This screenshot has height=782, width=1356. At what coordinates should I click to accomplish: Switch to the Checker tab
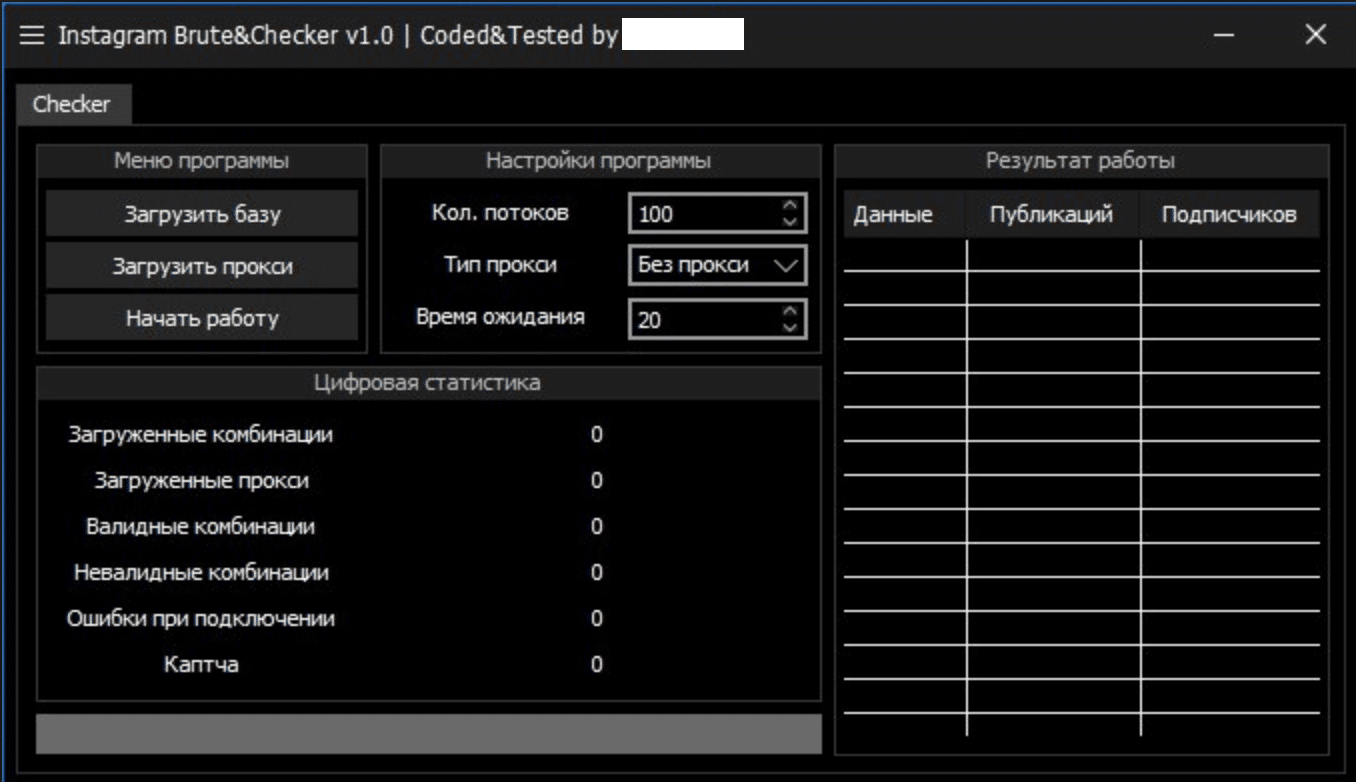(x=71, y=103)
